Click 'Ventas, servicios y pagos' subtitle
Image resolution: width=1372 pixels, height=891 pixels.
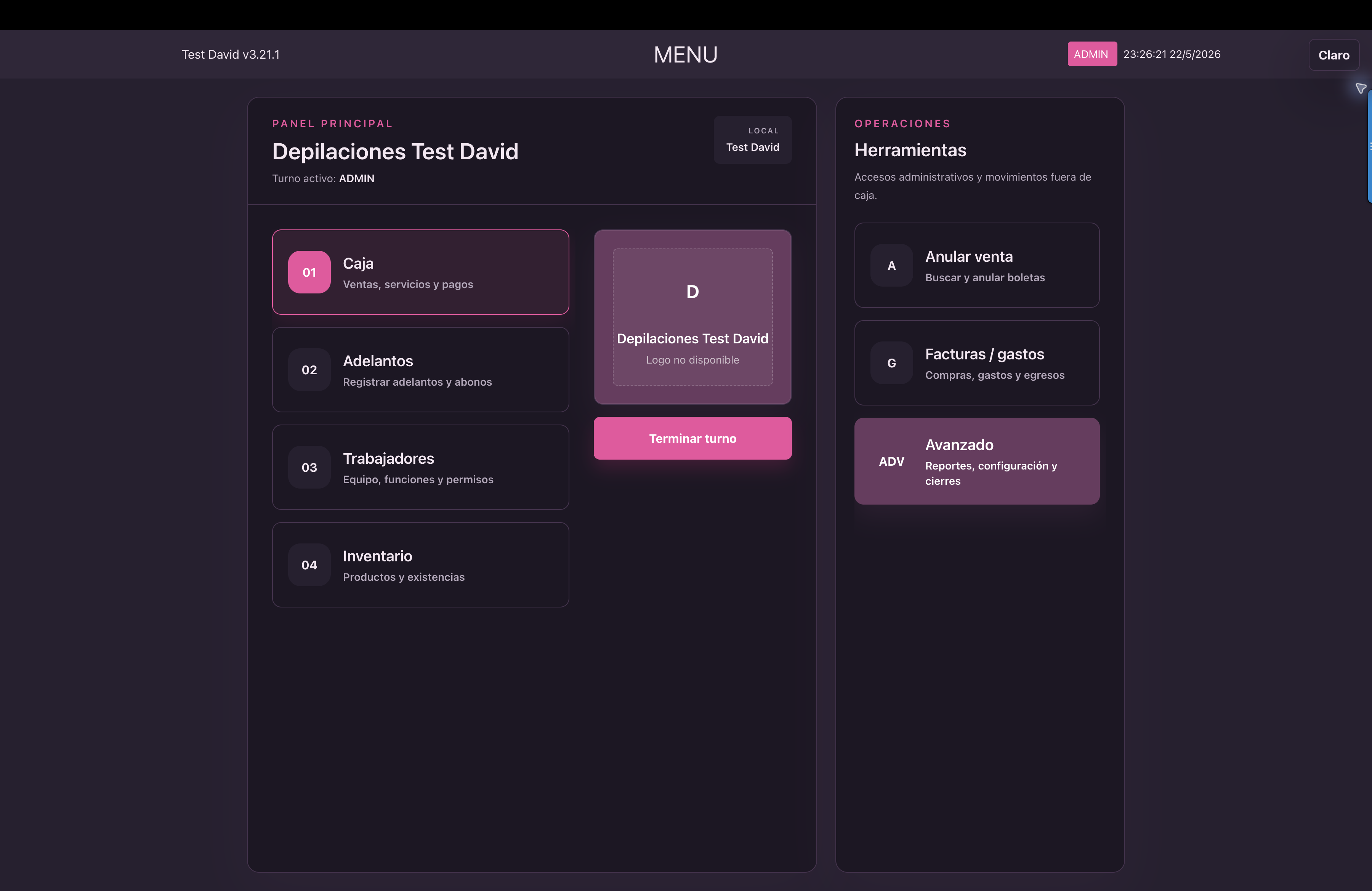[x=407, y=284]
